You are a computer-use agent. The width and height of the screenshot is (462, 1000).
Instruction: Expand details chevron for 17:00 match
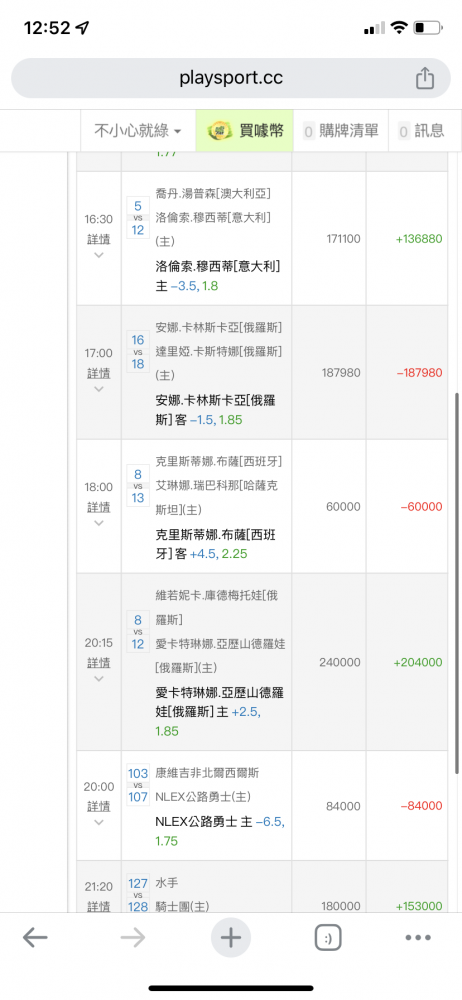click(98, 389)
